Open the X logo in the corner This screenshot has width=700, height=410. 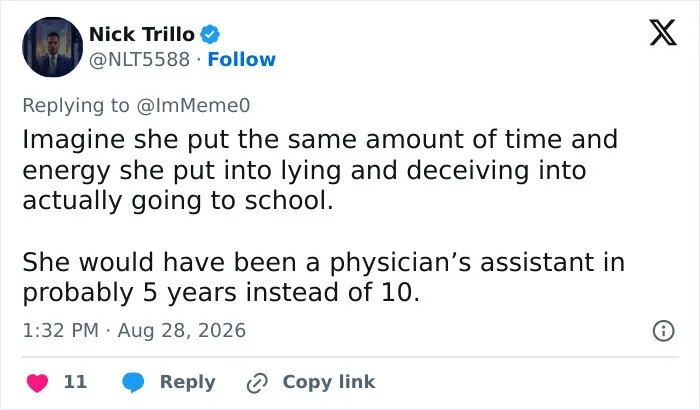[x=663, y=33]
